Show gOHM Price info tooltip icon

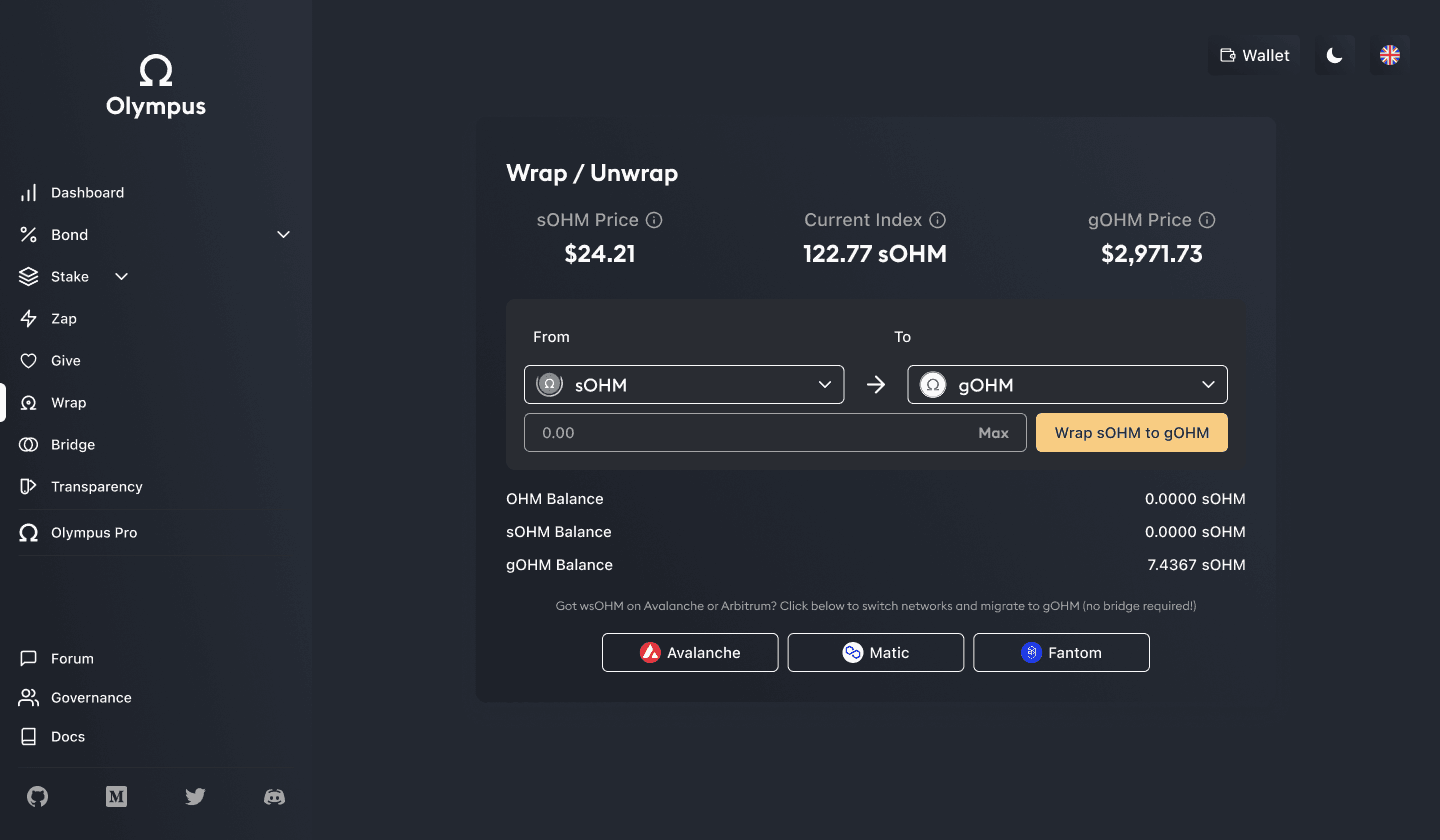coord(1207,220)
